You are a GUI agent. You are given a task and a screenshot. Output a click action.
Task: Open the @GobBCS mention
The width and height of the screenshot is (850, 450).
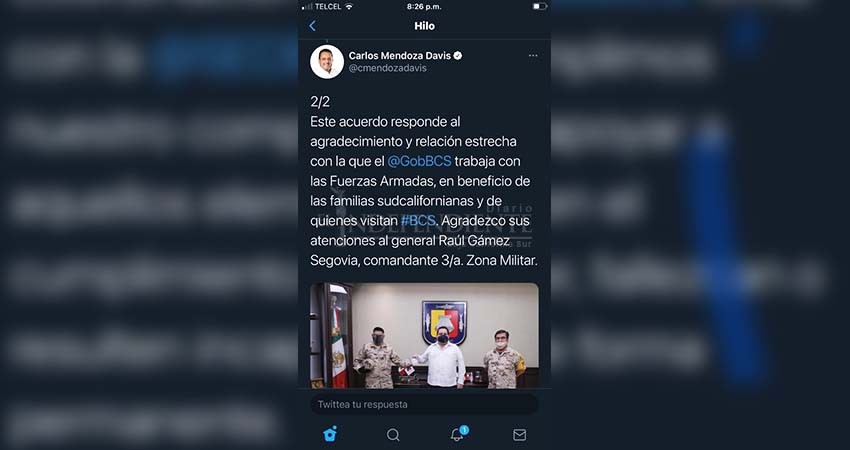tap(420, 161)
